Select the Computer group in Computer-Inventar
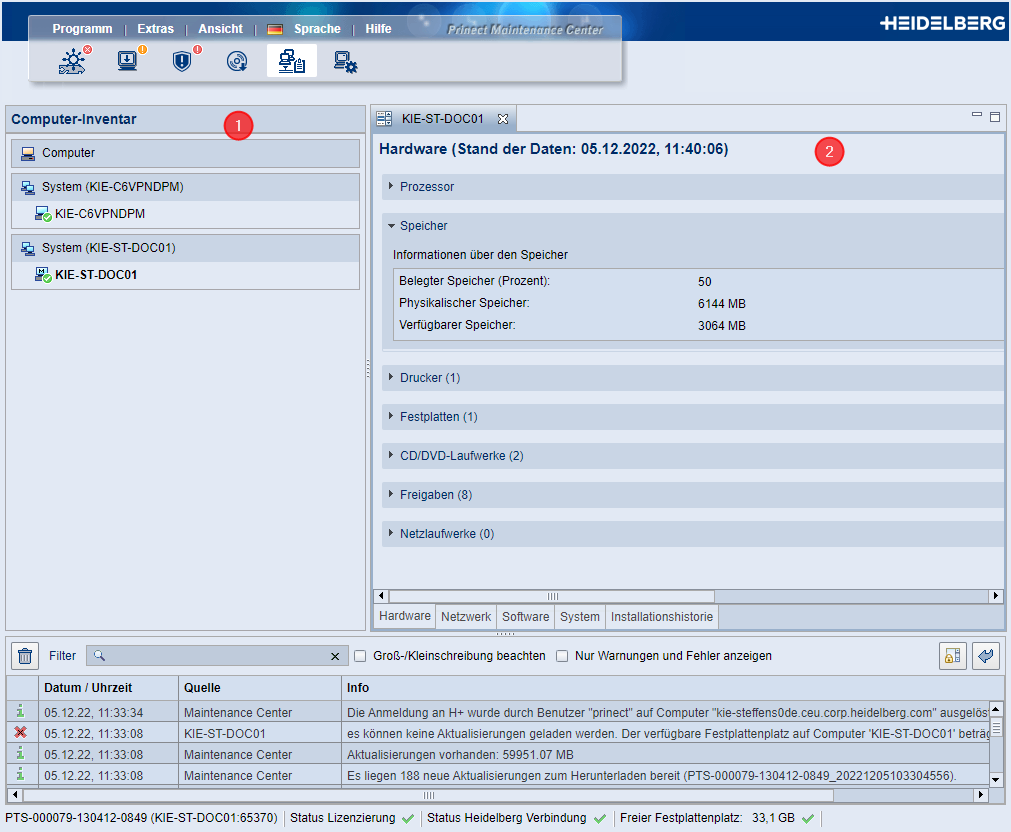This screenshot has height=832, width=1011. pos(186,154)
